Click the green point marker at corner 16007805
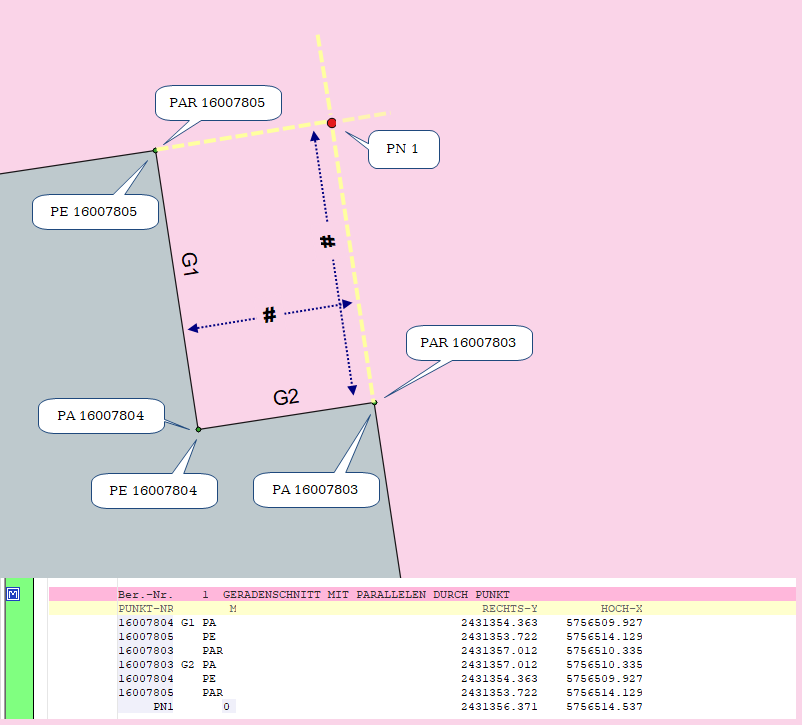 point(155,150)
